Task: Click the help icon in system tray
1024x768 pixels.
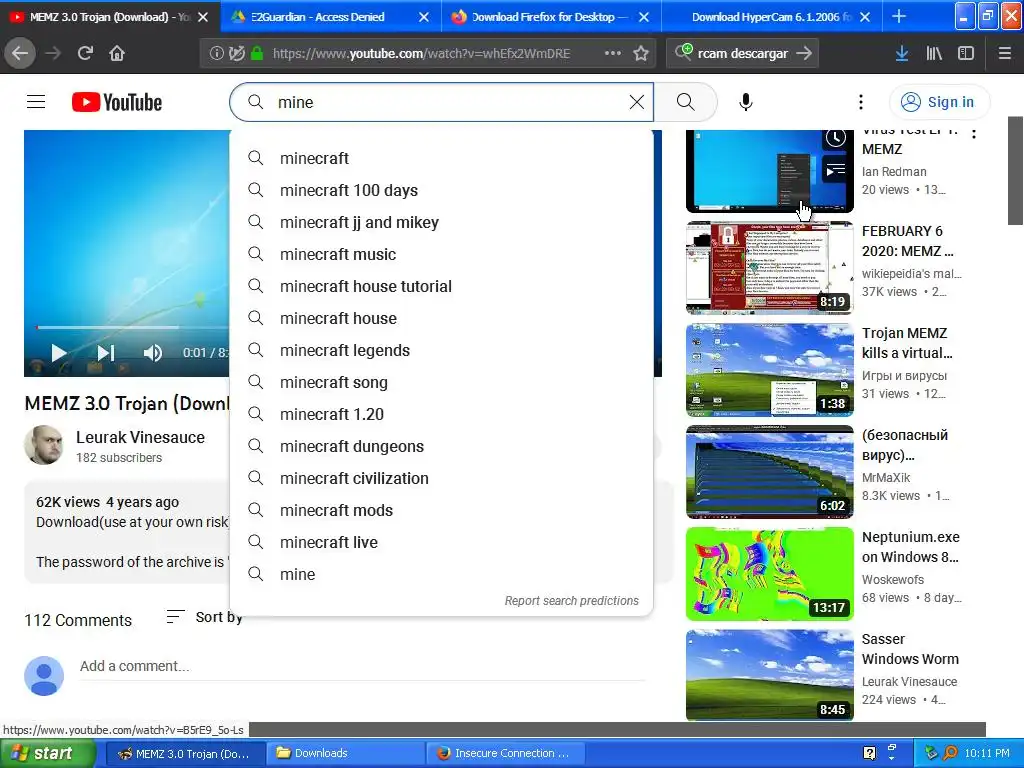Action: tap(869, 753)
